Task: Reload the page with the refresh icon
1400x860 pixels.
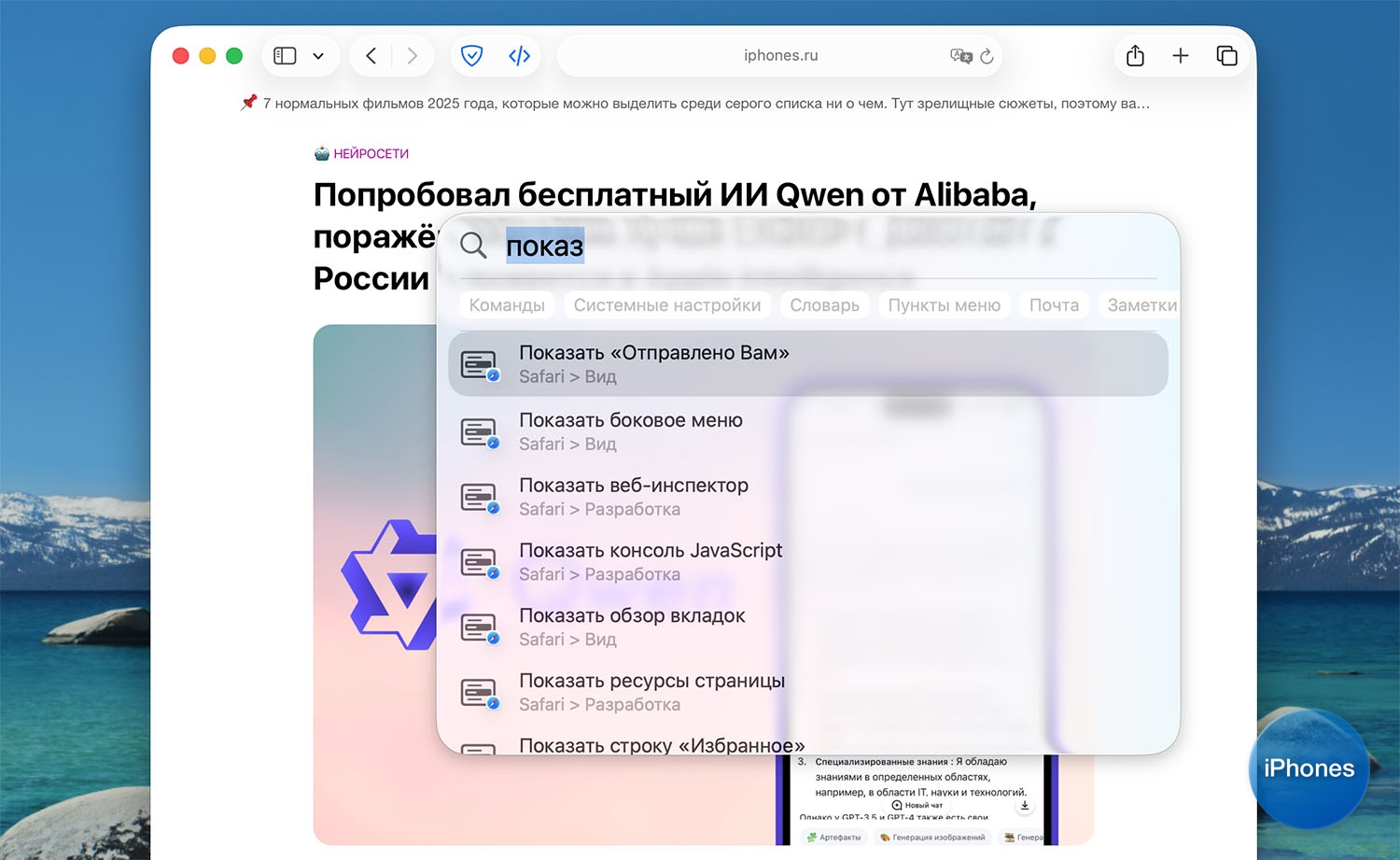Action: coord(987,56)
